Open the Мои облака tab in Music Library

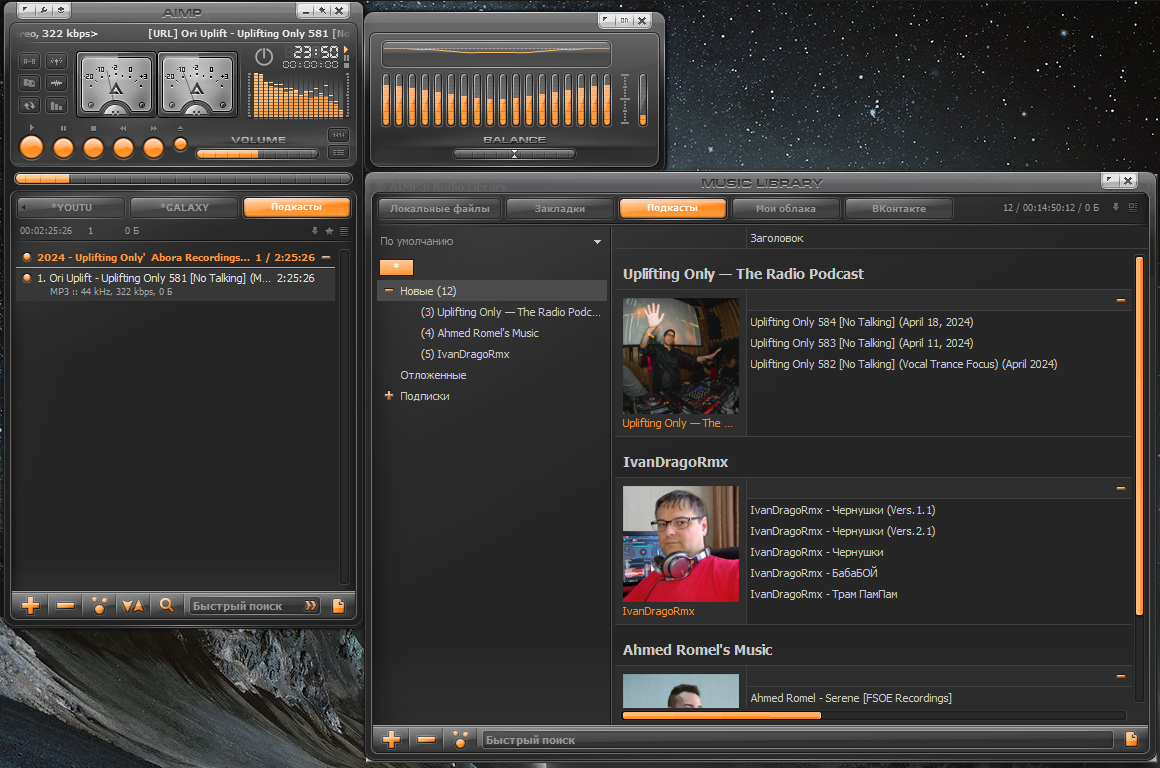(x=786, y=209)
